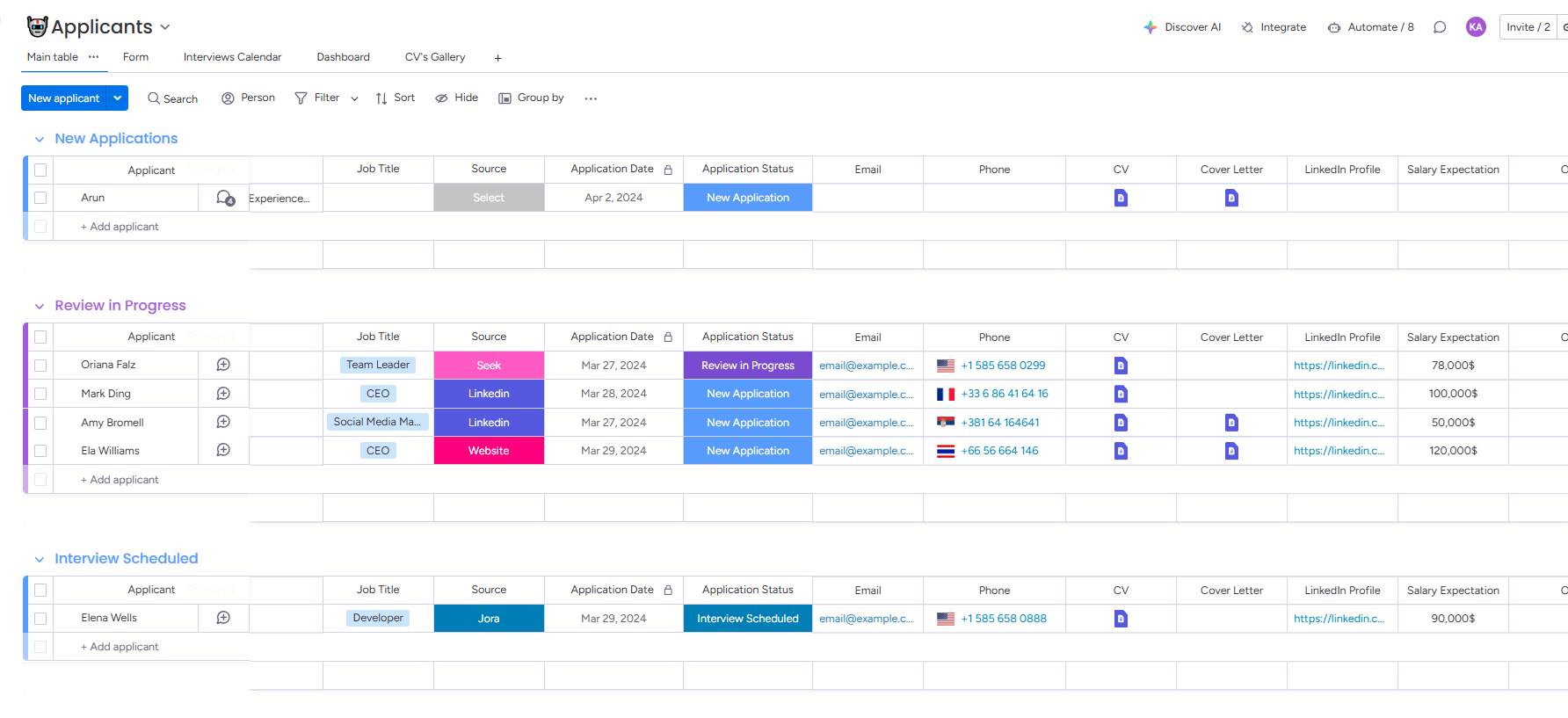Start a conversation for Amy Bromell
Viewport: 1568px width, 718px height.
[x=223, y=422]
